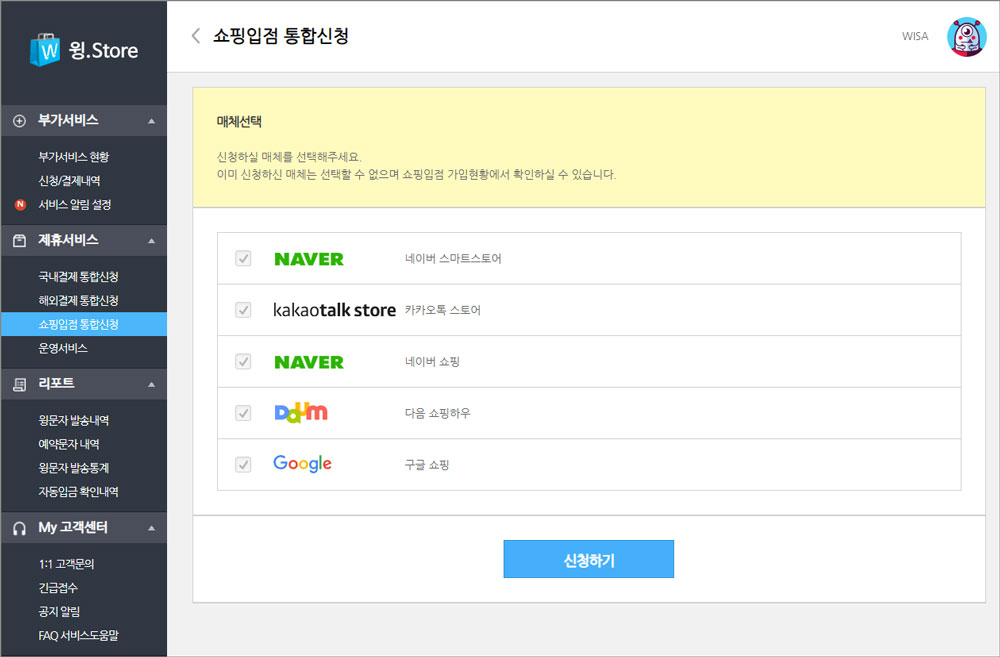Click the red N badge beside 서비스 알림 설정
The width and height of the screenshot is (1000, 657).
[x=20, y=205]
